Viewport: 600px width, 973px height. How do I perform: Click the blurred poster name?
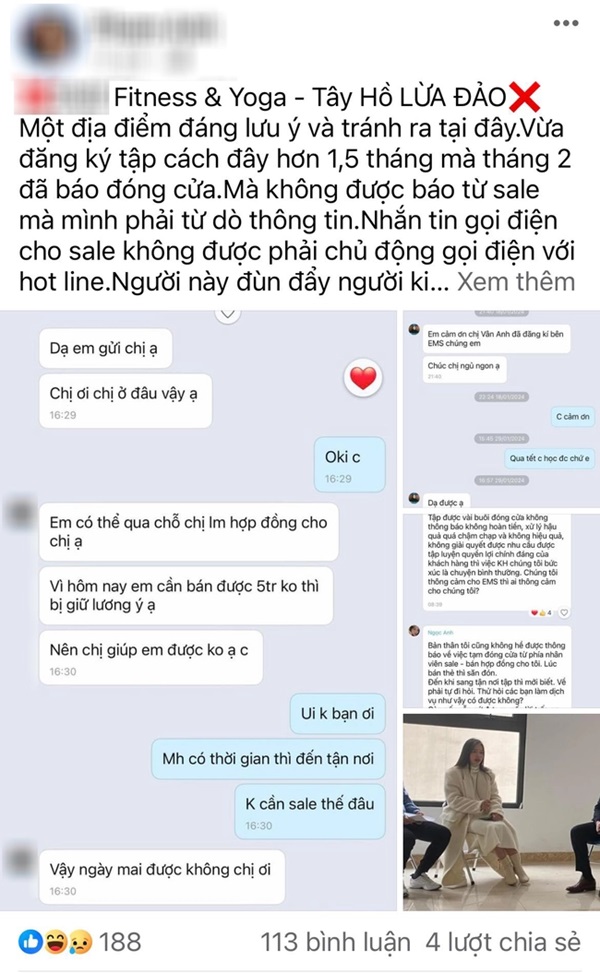157,29
